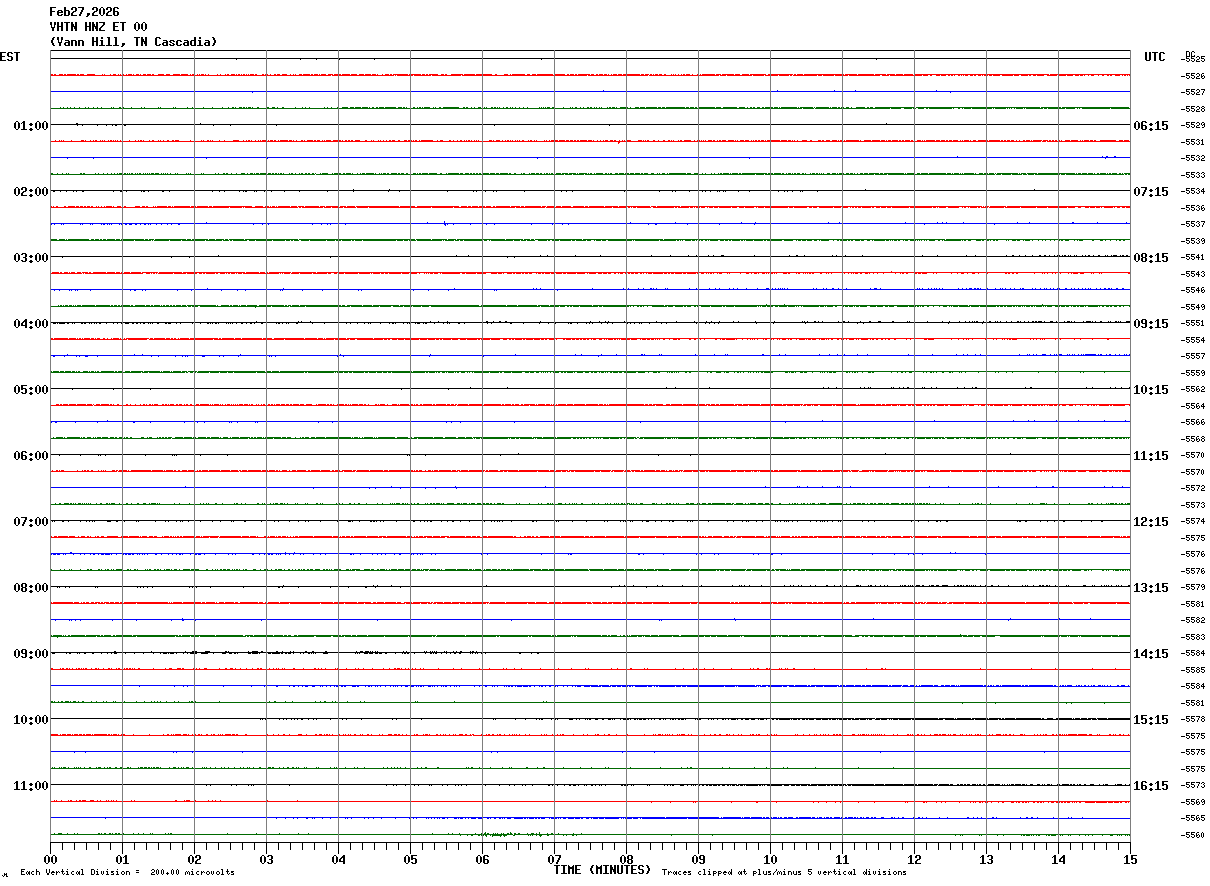Click the DC offset value "-5551"

coord(1193,324)
